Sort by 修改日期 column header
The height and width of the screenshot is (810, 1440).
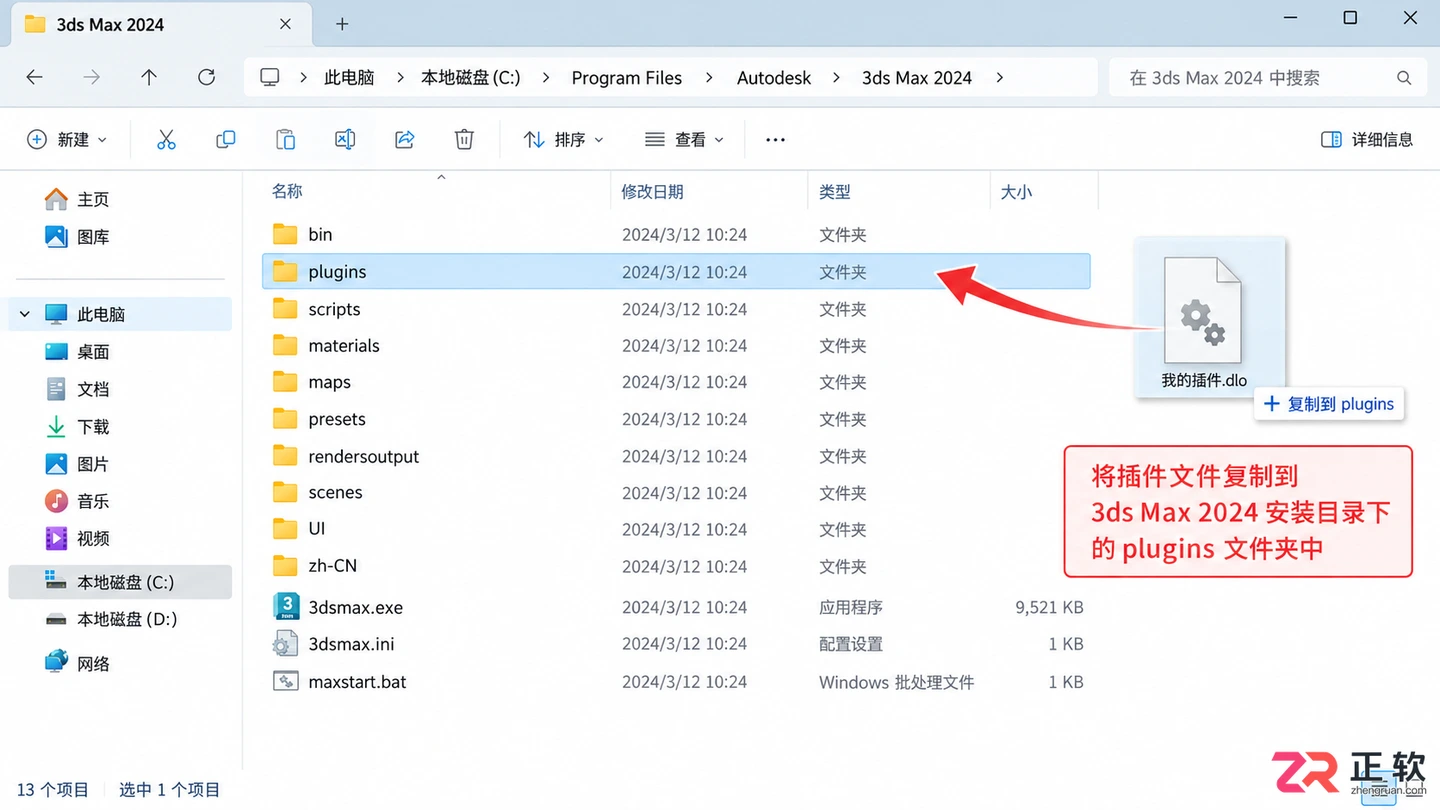pos(653,192)
